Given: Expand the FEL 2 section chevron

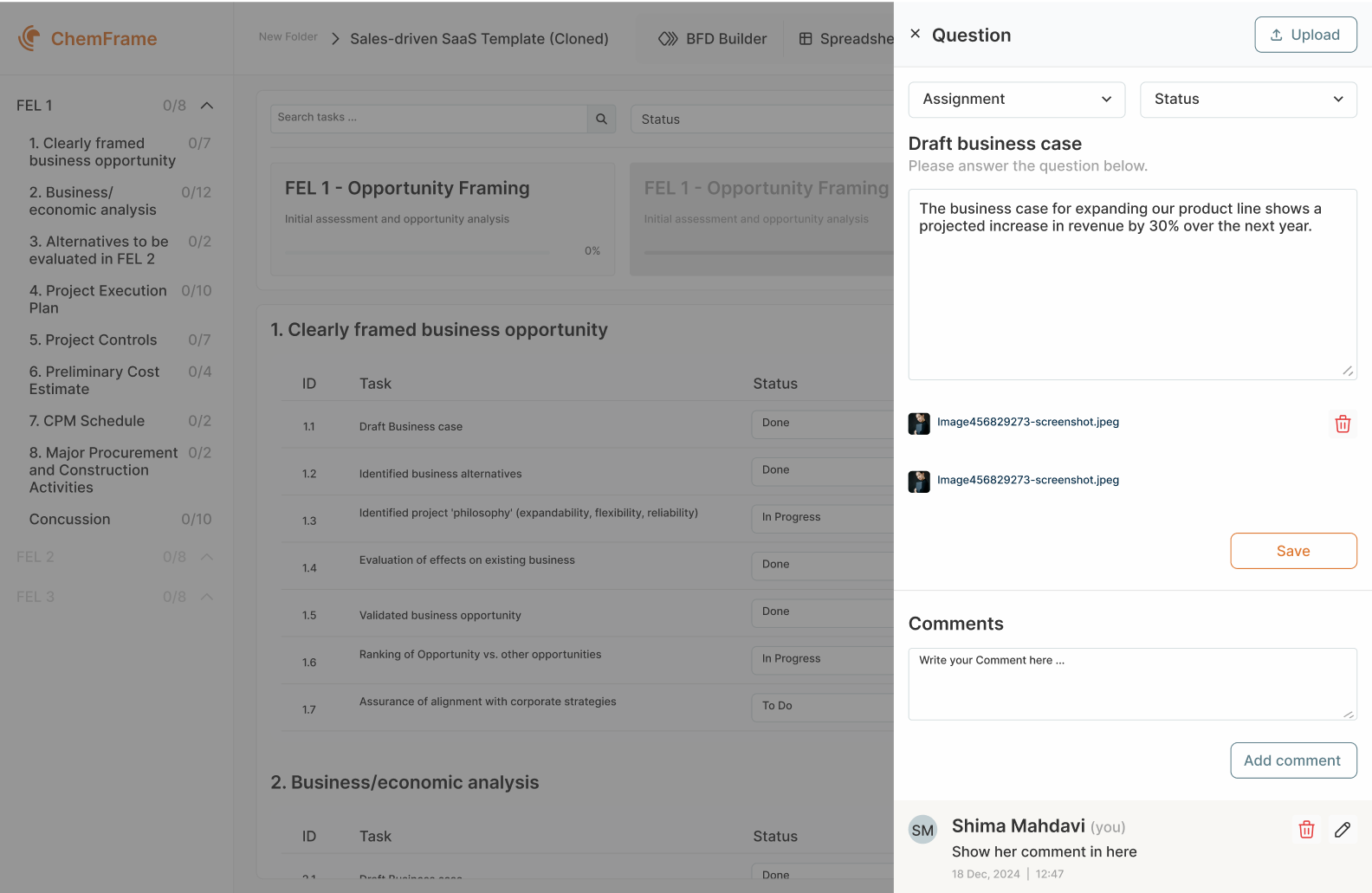Looking at the screenshot, I should [x=207, y=557].
